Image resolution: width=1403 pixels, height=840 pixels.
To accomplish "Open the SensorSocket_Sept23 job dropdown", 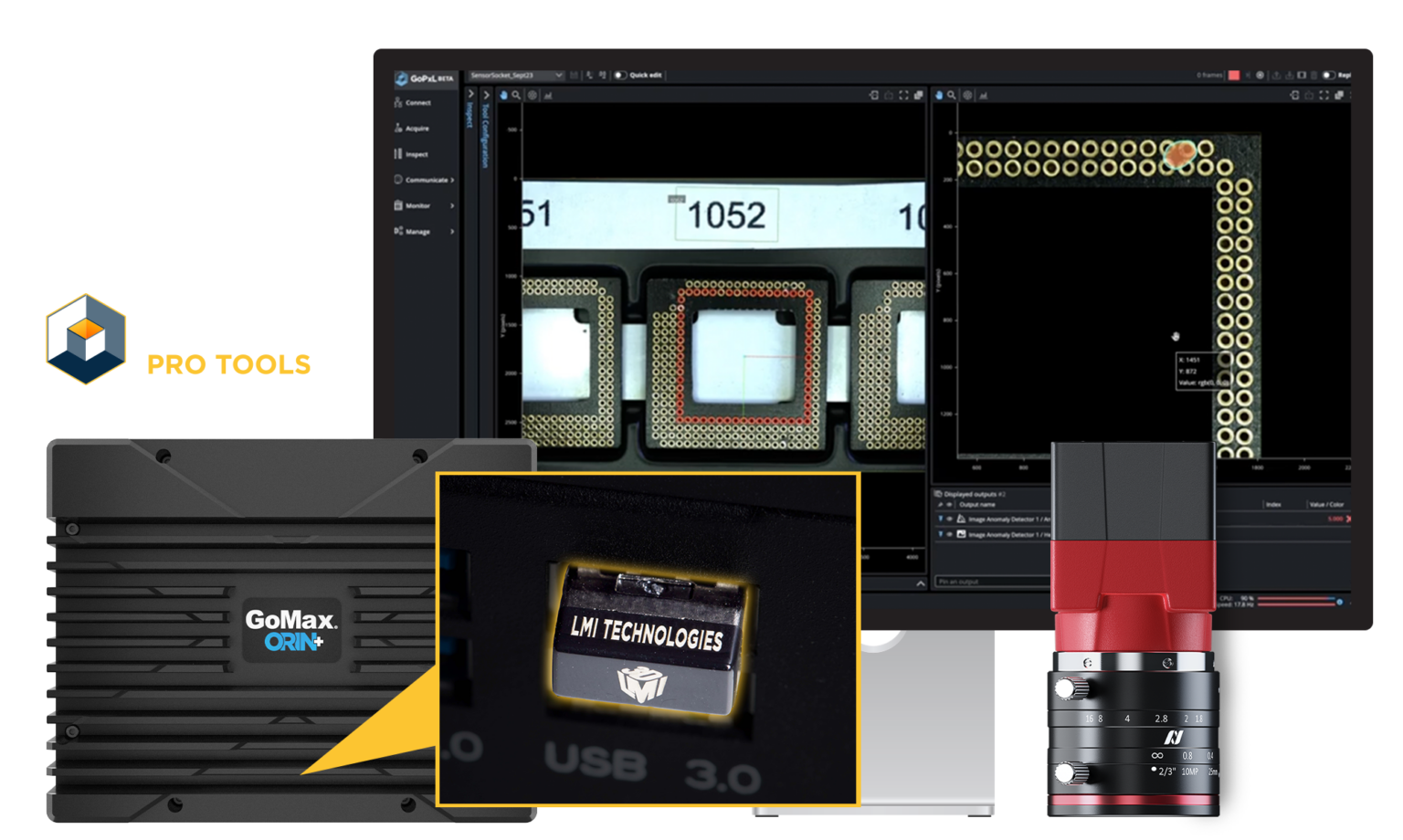I will [x=516, y=75].
